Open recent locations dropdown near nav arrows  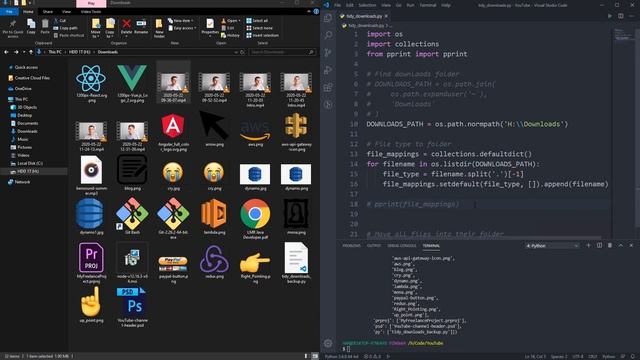tap(24, 52)
